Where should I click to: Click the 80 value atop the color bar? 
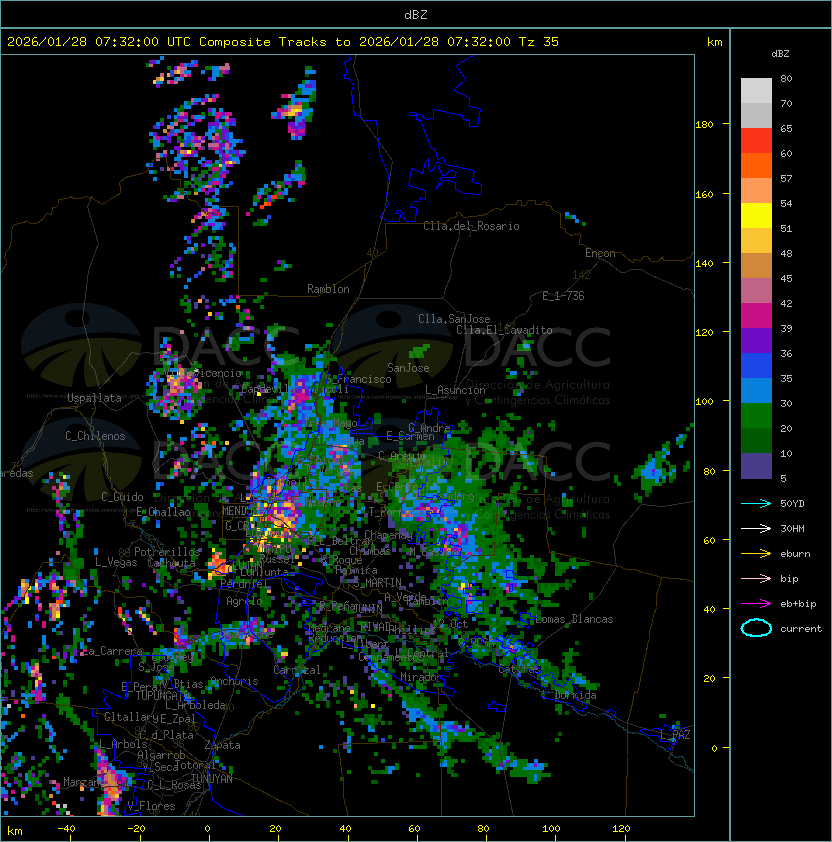pos(786,78)
